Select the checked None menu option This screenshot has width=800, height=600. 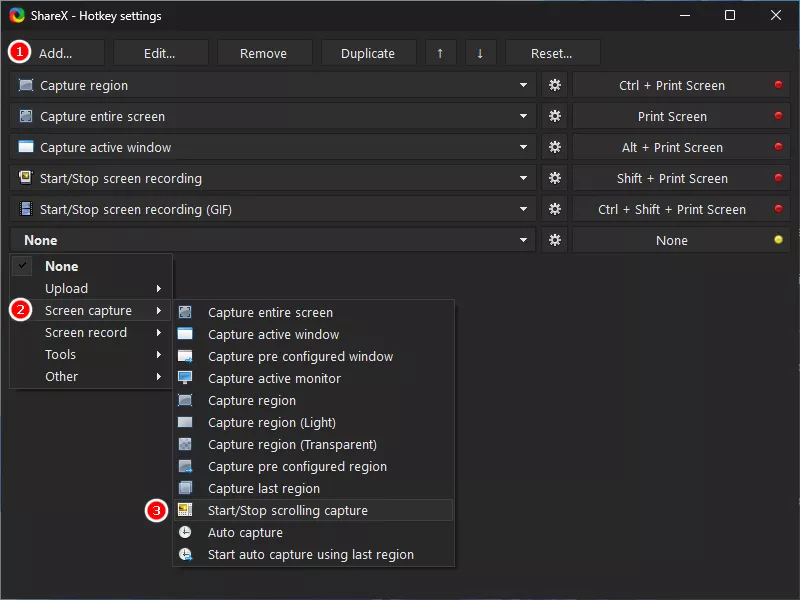click(91, 266)
